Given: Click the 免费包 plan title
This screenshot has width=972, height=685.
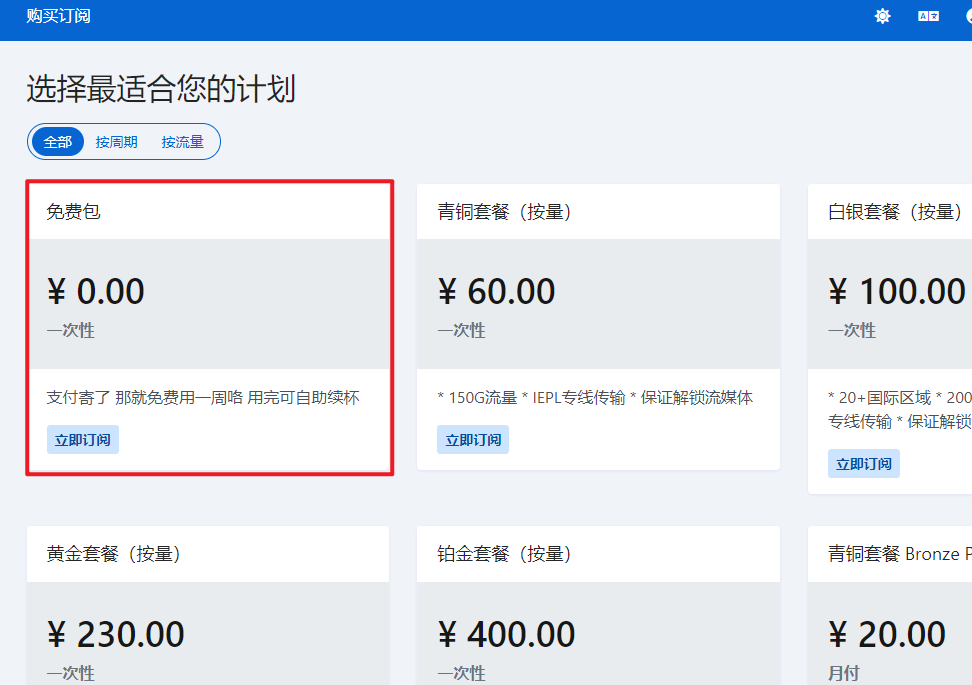Looking at the screenshot, I should tap(73, 212).
